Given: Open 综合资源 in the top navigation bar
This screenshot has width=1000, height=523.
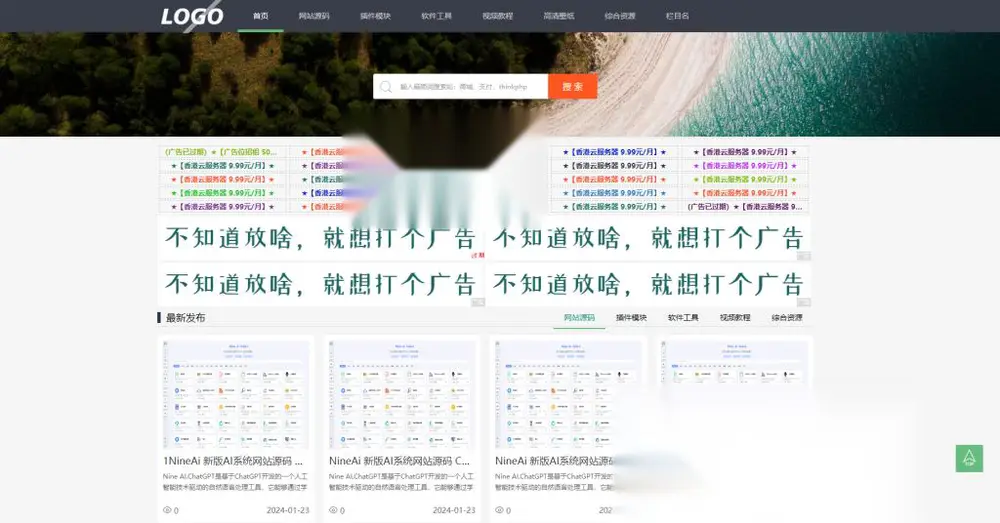Looking at the screenshot, I should pos(620,16).
